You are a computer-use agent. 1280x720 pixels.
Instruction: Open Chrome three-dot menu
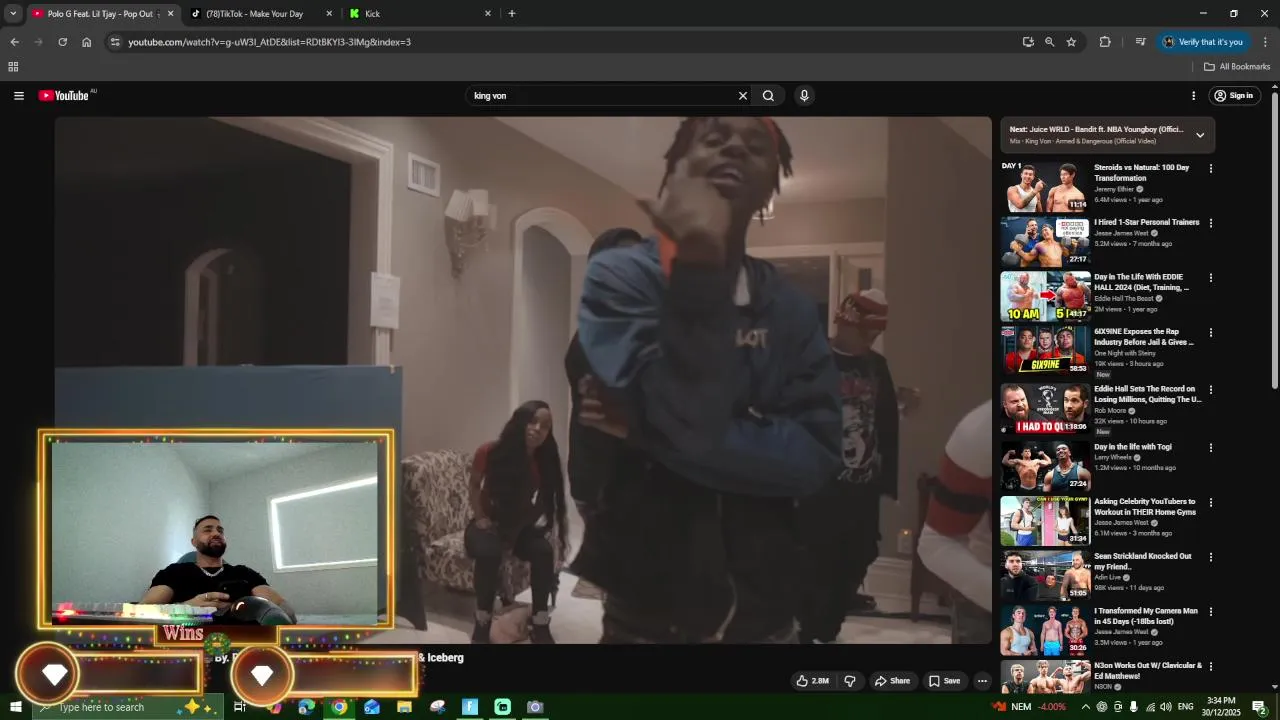[1265, 42]
